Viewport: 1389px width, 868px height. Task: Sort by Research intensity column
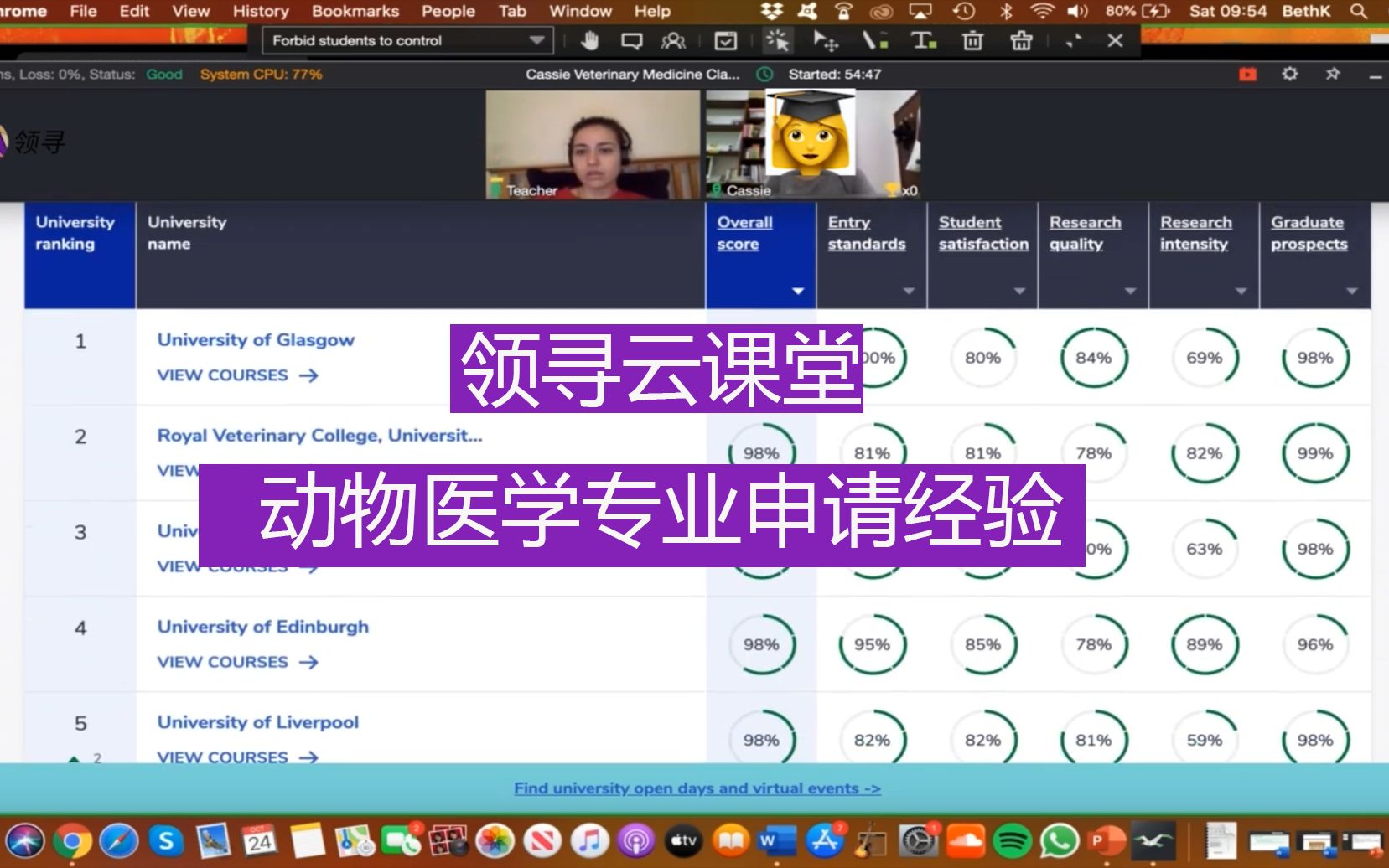click(1195, 233)
